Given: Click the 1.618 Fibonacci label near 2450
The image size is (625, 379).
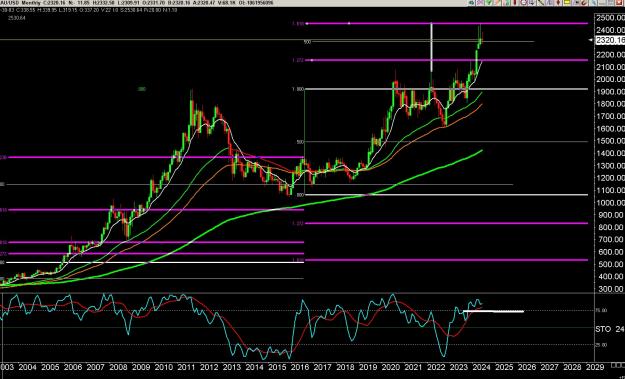Looking at the screenshot, I should 298,24.
